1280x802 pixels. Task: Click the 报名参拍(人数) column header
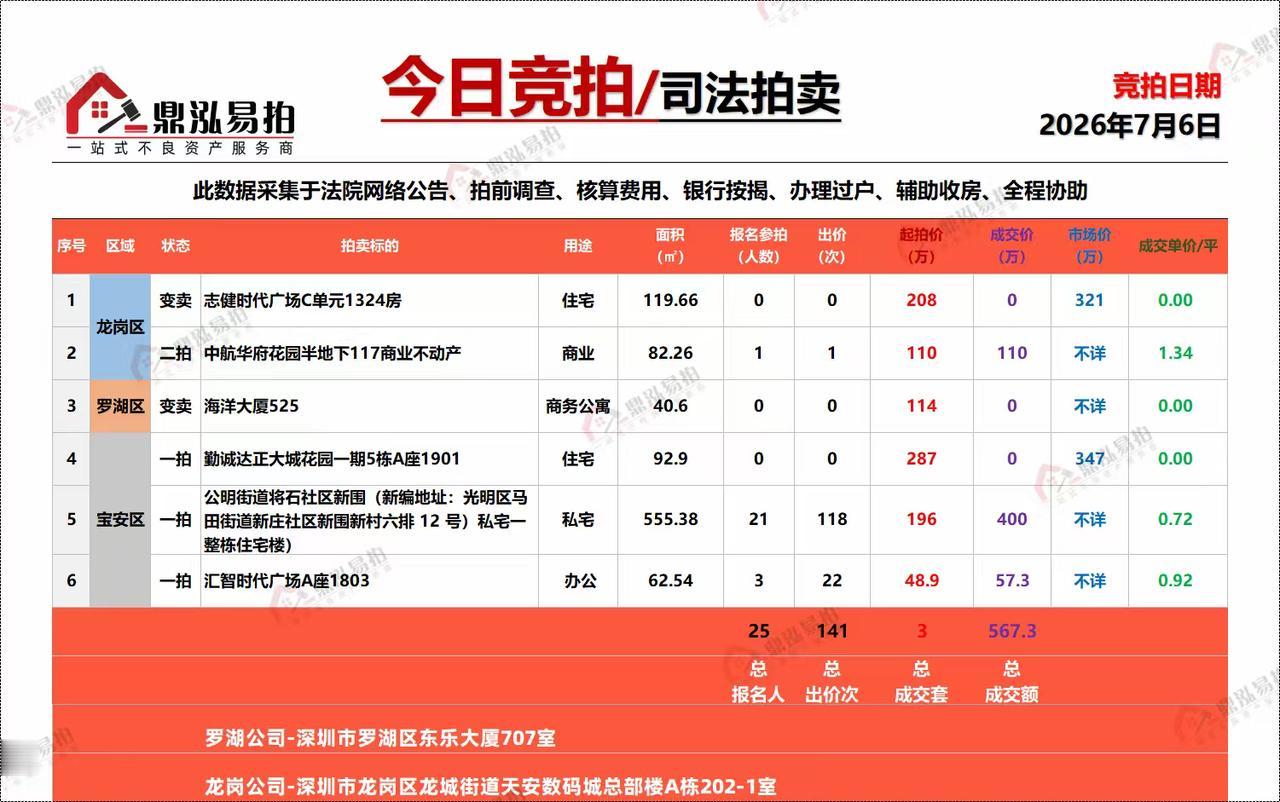[x=758, y=246]
